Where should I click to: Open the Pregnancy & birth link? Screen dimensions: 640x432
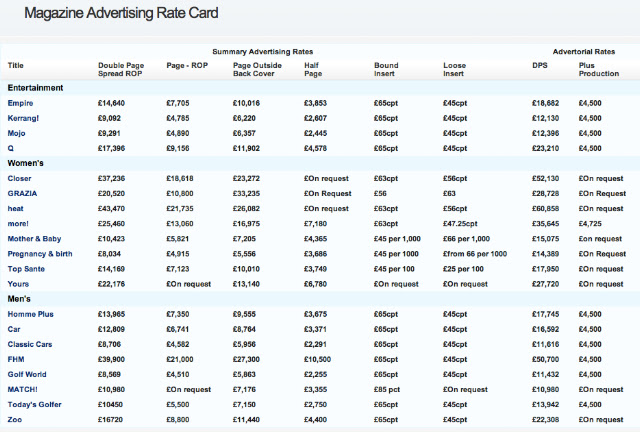(40, 254)
